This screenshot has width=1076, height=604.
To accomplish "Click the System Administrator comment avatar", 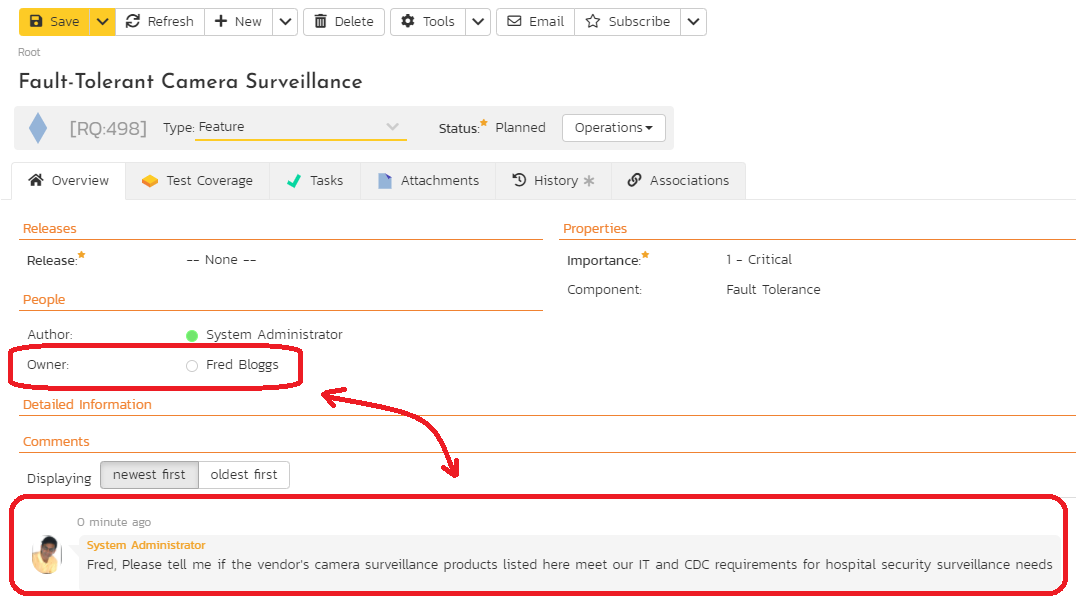I will (x=46, y=555).
